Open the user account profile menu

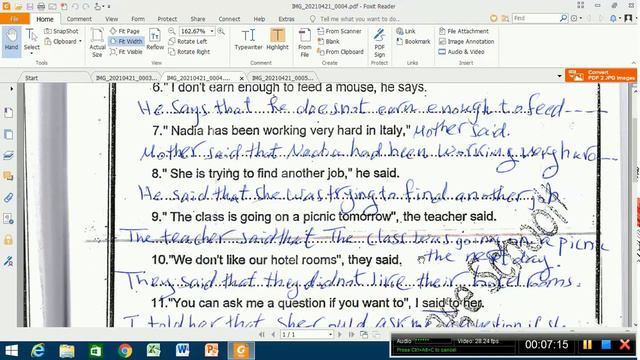[629, 18]
